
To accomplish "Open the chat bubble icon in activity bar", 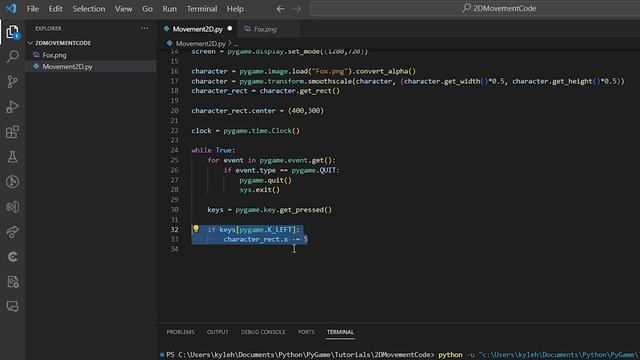I will click(x=13, y=307).
